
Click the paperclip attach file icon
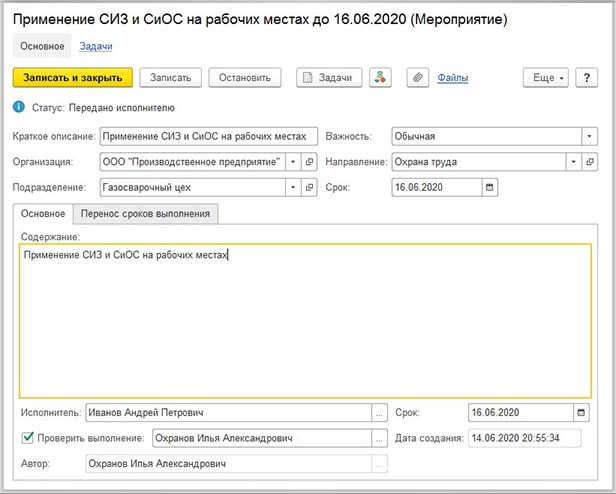(x=417, y=77)
